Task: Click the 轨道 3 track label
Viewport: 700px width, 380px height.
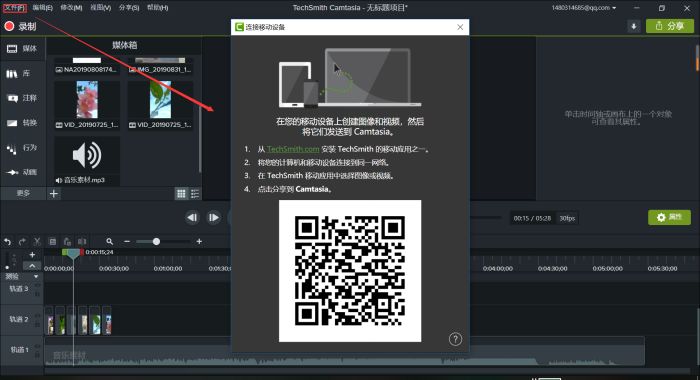Action: 19,289
